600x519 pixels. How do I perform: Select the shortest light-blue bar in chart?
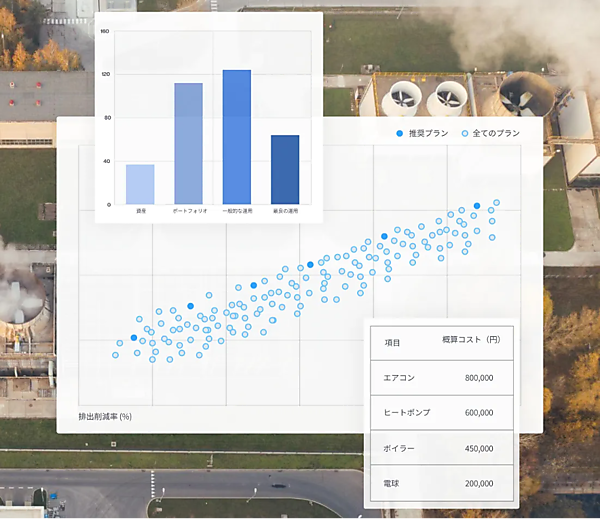point(140,185)
